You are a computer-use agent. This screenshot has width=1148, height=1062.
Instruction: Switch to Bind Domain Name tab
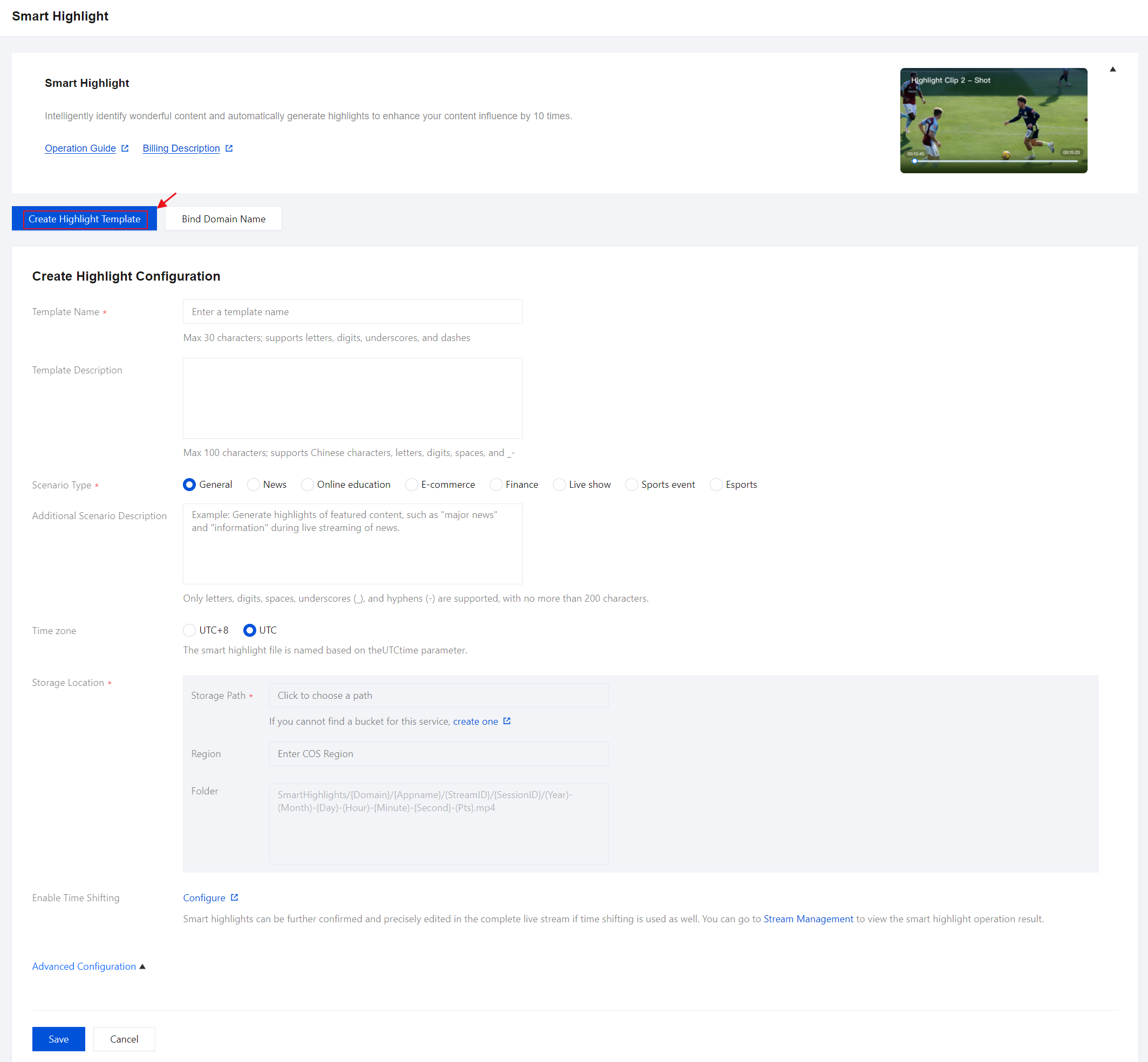[x=223, y=219]
